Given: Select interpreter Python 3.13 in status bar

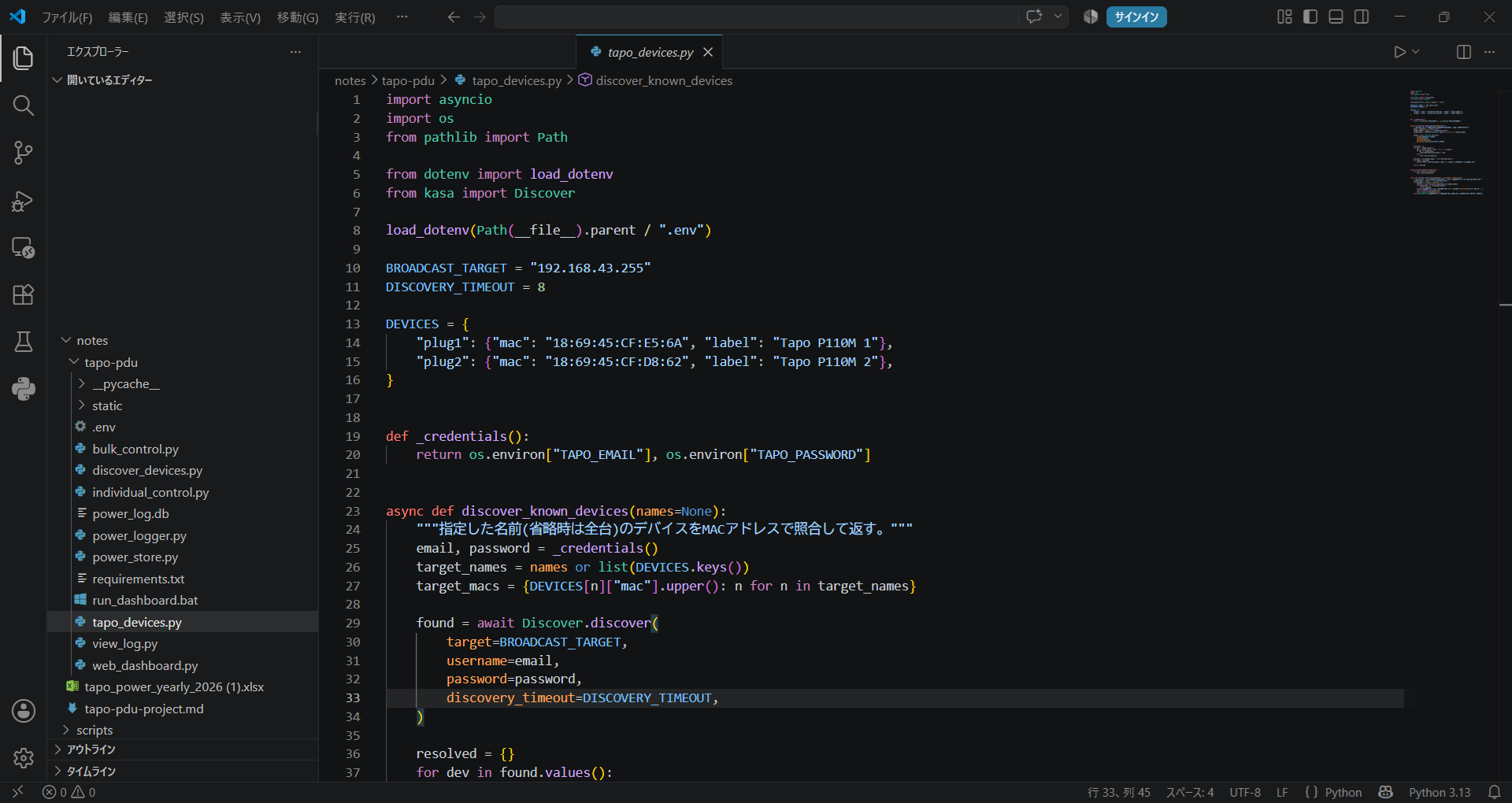Looking at the screenshot, I should (x=1440, y=792).
